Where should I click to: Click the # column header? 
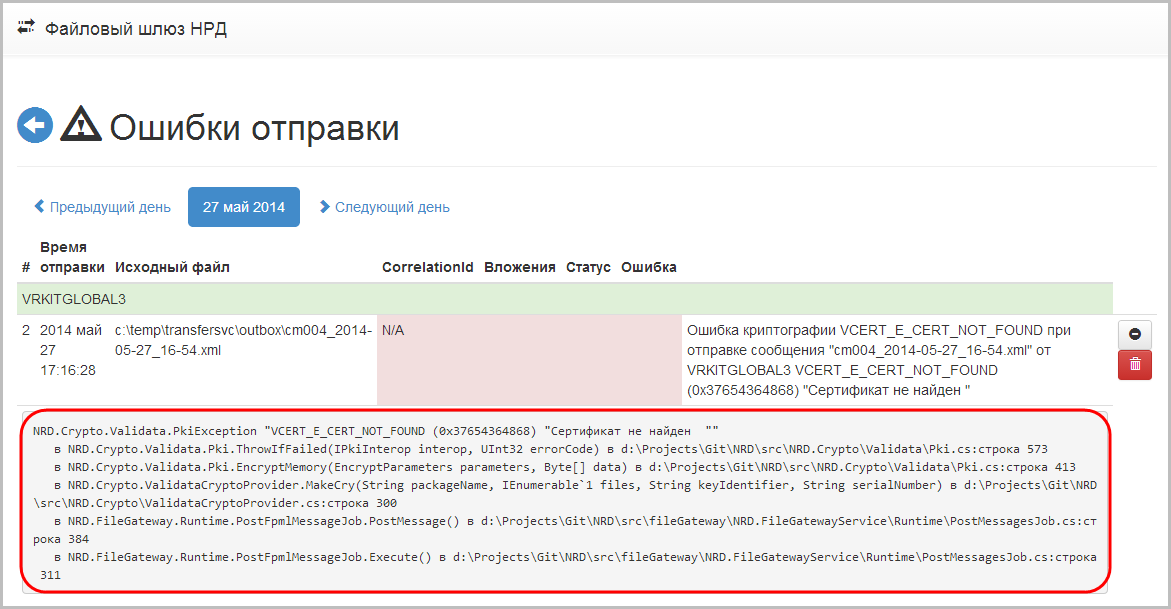click(26, 268)
